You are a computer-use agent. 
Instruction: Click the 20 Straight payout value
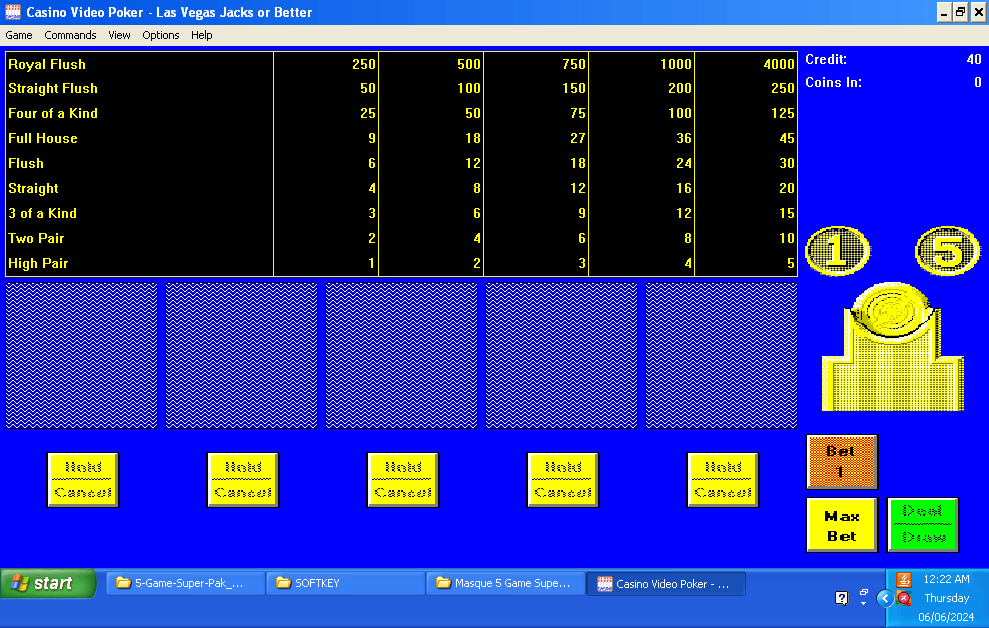[787, 189]
